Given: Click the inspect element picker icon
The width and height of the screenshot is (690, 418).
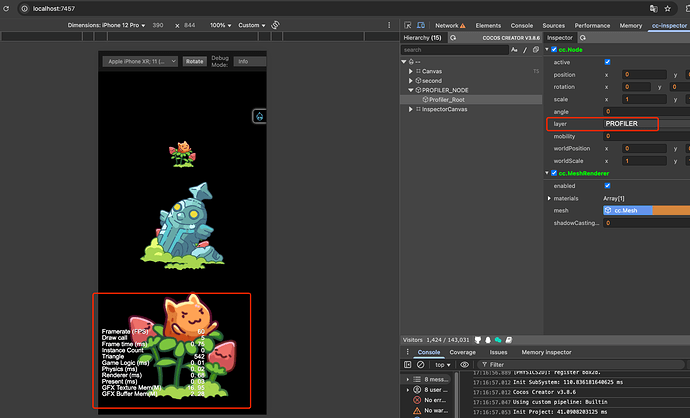Looking at the screenshot, I should point(410,25).
